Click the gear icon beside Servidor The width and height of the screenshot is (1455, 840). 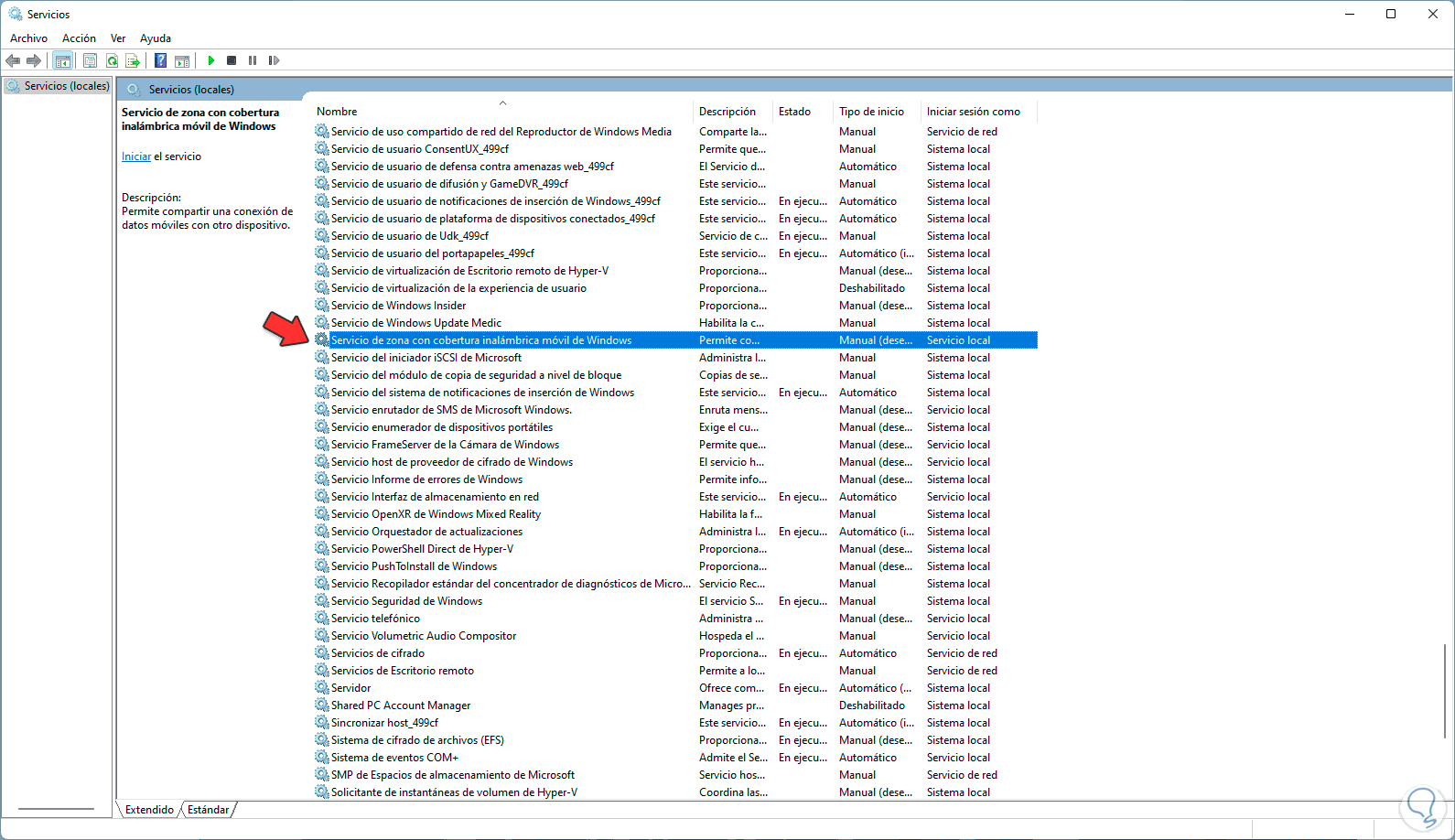(322, 688)
